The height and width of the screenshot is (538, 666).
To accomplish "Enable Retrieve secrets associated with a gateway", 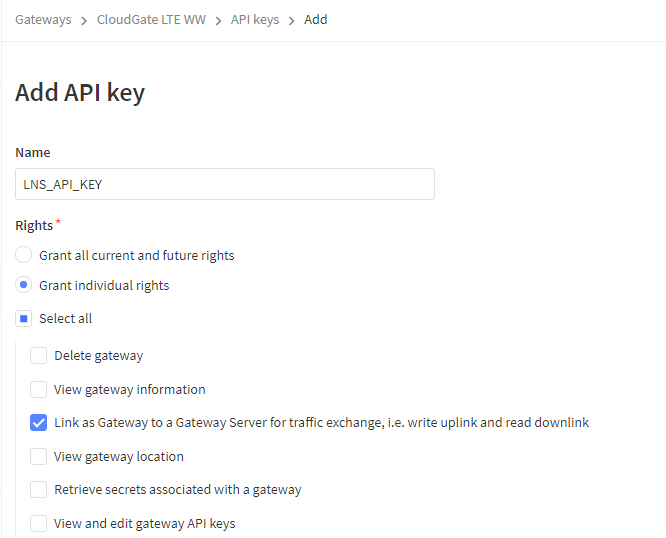I will coord(38,490).
